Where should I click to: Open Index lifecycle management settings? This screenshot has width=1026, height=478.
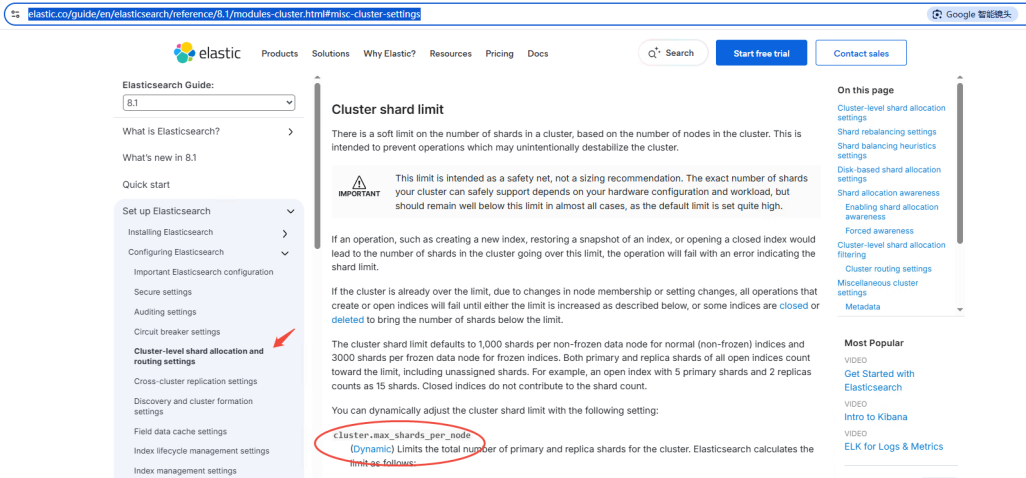[x=202, y=451]
